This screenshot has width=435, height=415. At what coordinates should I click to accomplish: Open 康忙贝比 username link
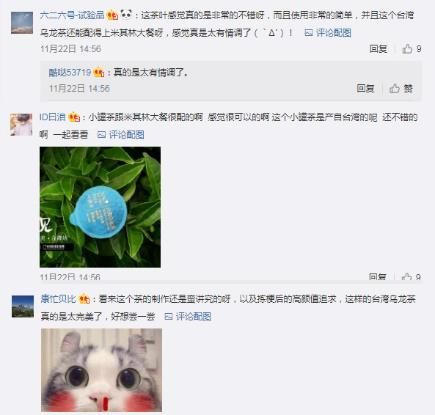click(x=59, y=299)
